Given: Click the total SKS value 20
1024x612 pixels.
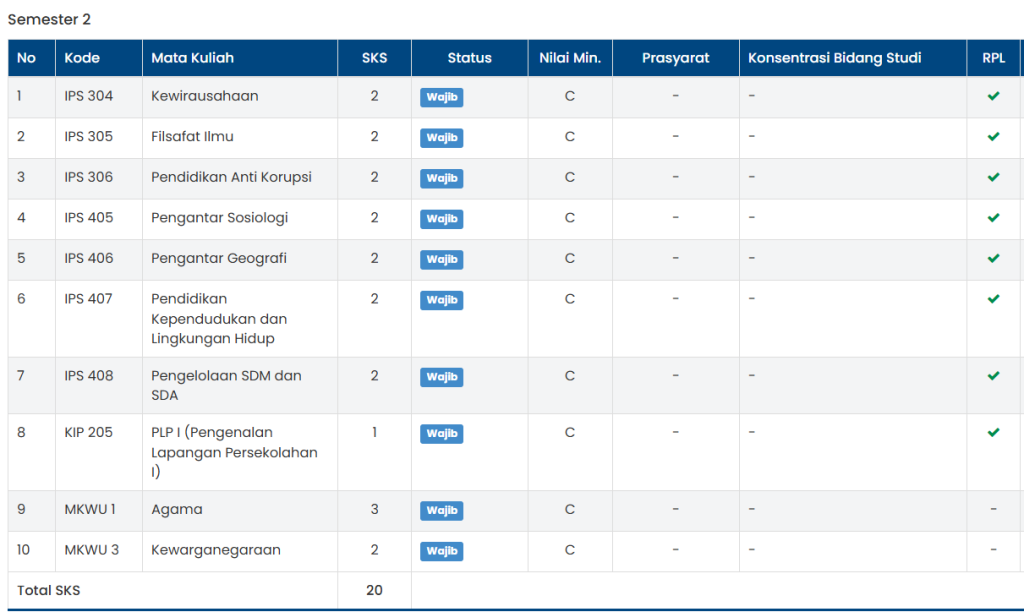Looking at the screenshot, I should 374,590.
